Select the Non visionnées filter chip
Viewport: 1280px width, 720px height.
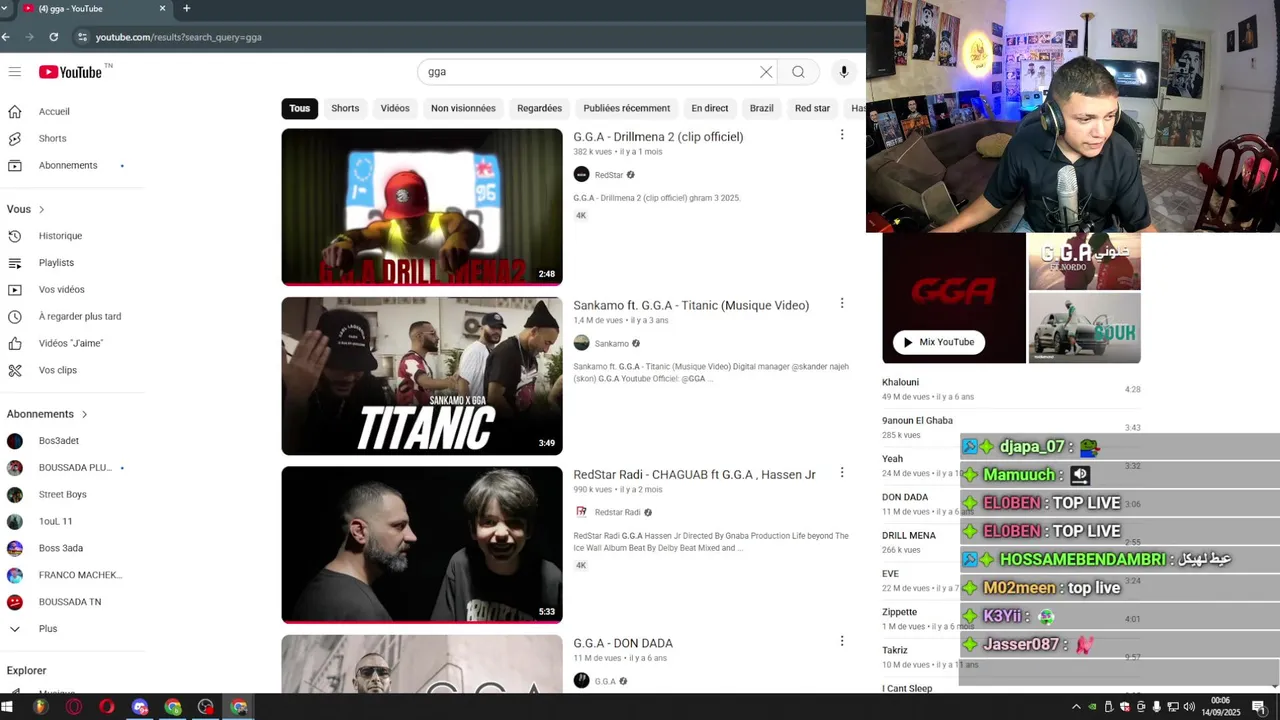click(463, 108)
